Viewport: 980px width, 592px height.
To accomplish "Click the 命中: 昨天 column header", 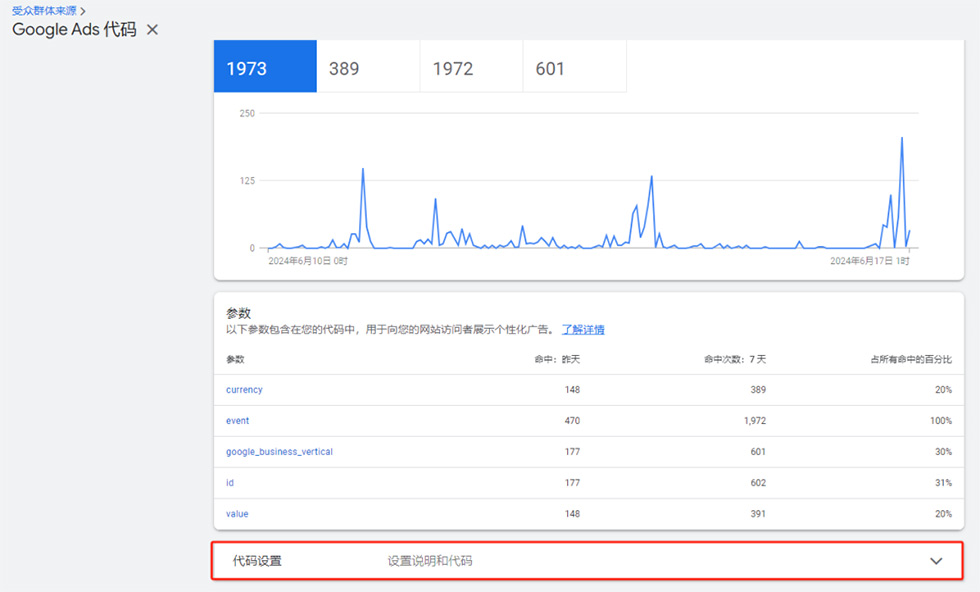I will [557, 359].
